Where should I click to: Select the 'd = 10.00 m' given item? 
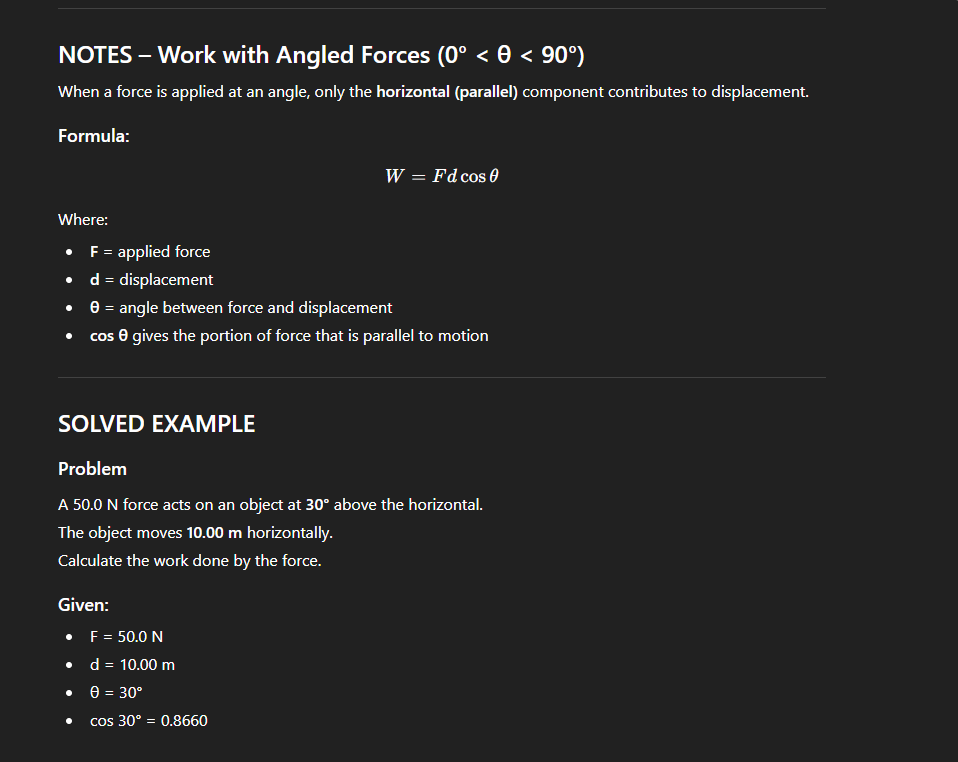[x=132, y=665]
